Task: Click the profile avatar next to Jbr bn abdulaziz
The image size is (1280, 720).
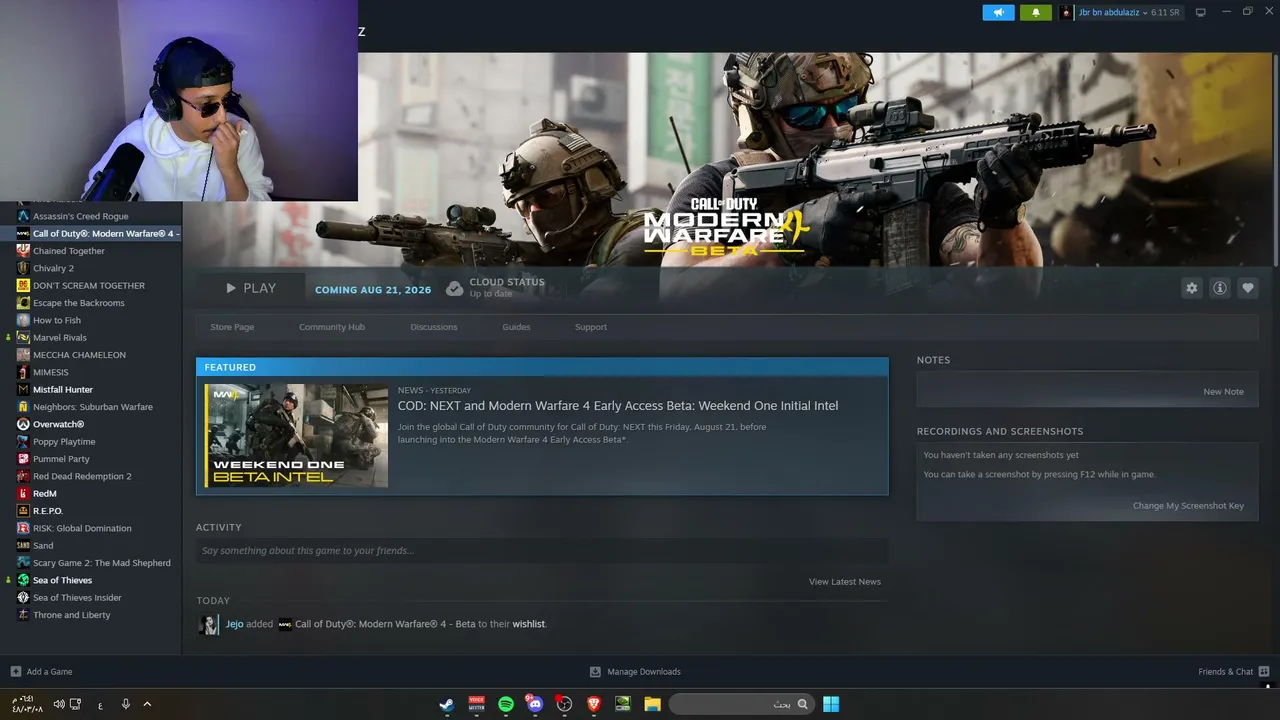Action: (x=1066, y=13)
